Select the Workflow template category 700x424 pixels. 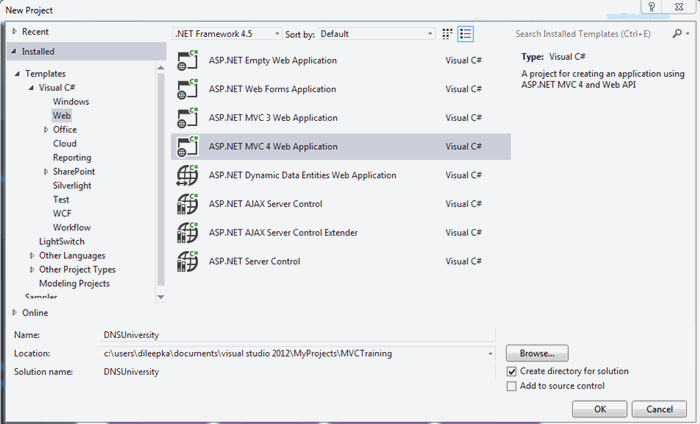click(72, 228)
